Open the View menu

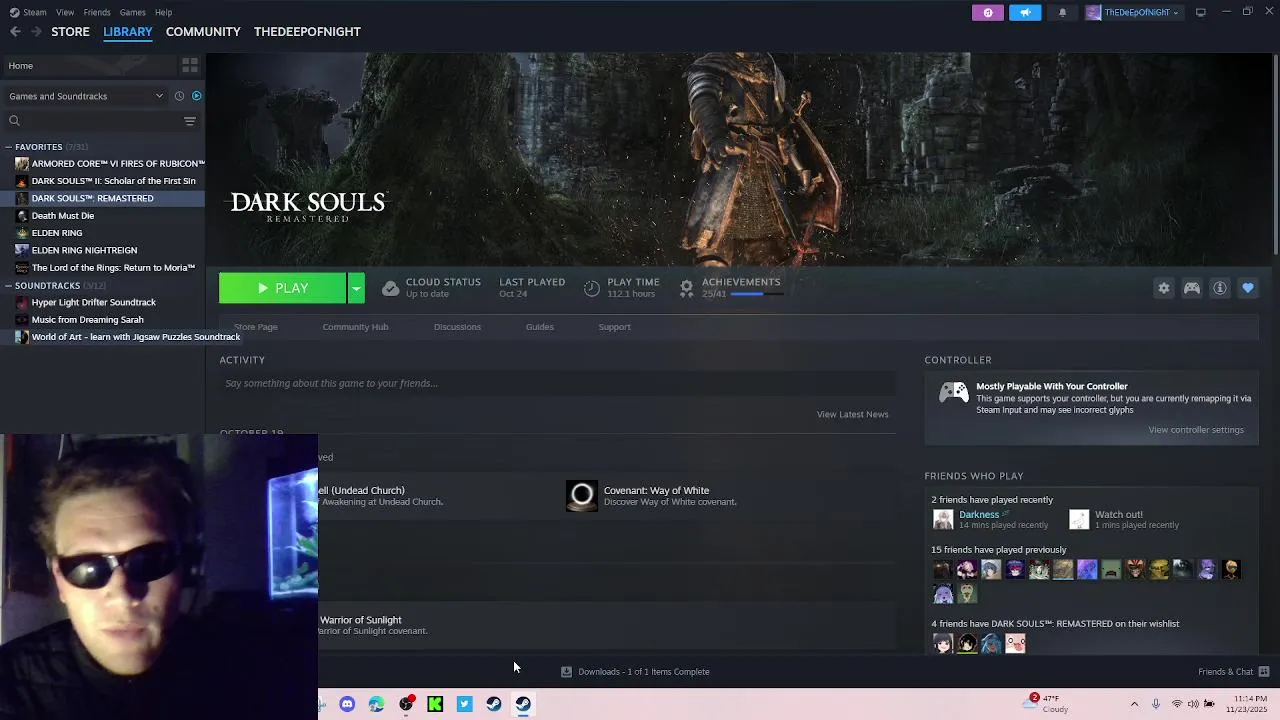pyautogui.click(x=65, y=12)
